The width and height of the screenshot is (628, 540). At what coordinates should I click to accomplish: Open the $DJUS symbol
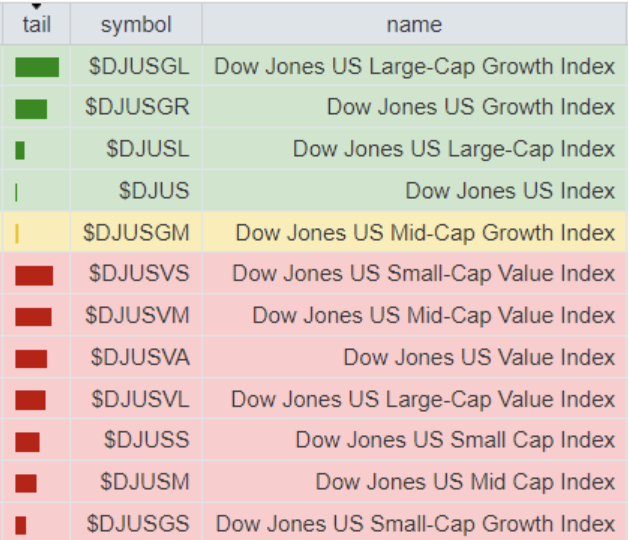coord(153,191)
